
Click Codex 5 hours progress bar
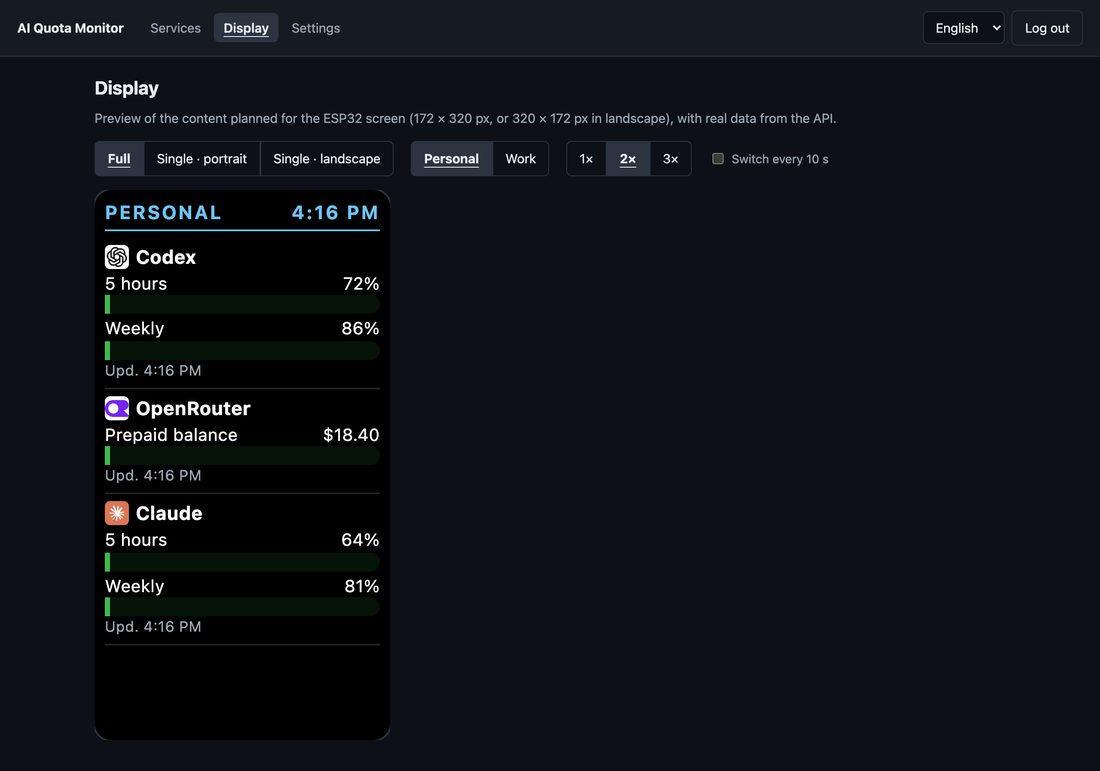click(x=242, y=304)
